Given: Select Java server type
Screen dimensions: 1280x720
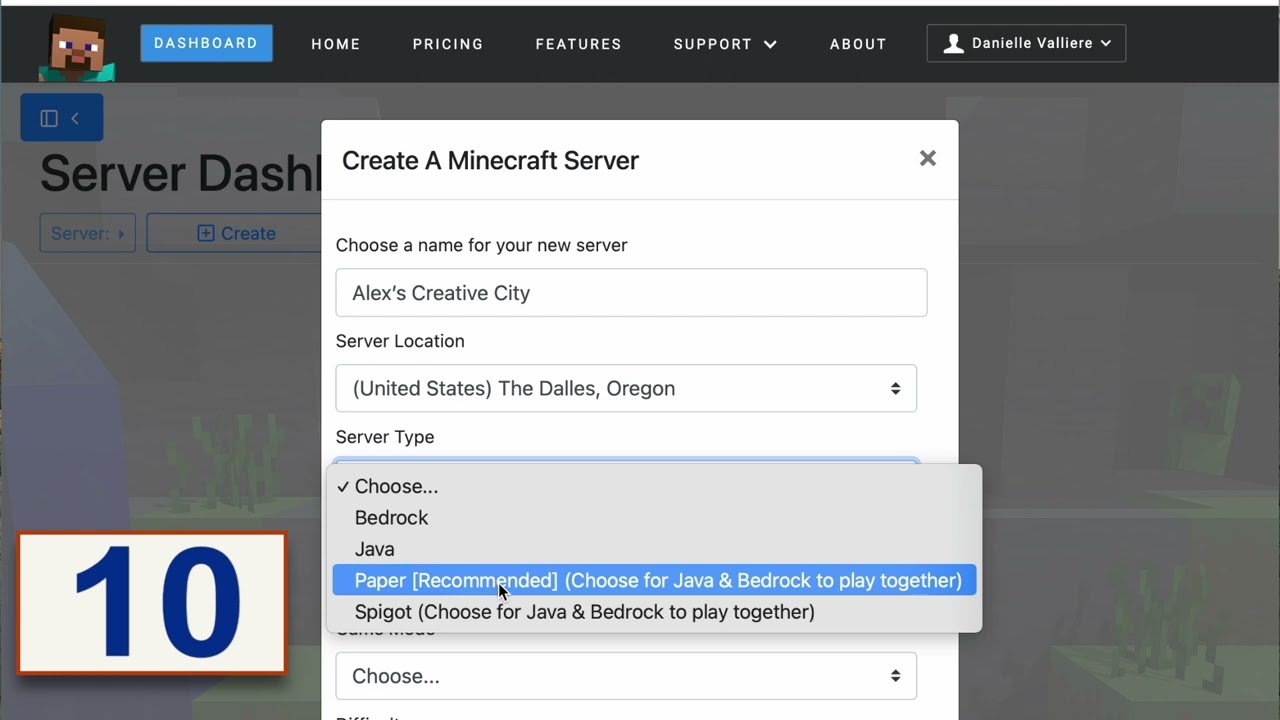Looking at the screenshot, I should 654,549.
